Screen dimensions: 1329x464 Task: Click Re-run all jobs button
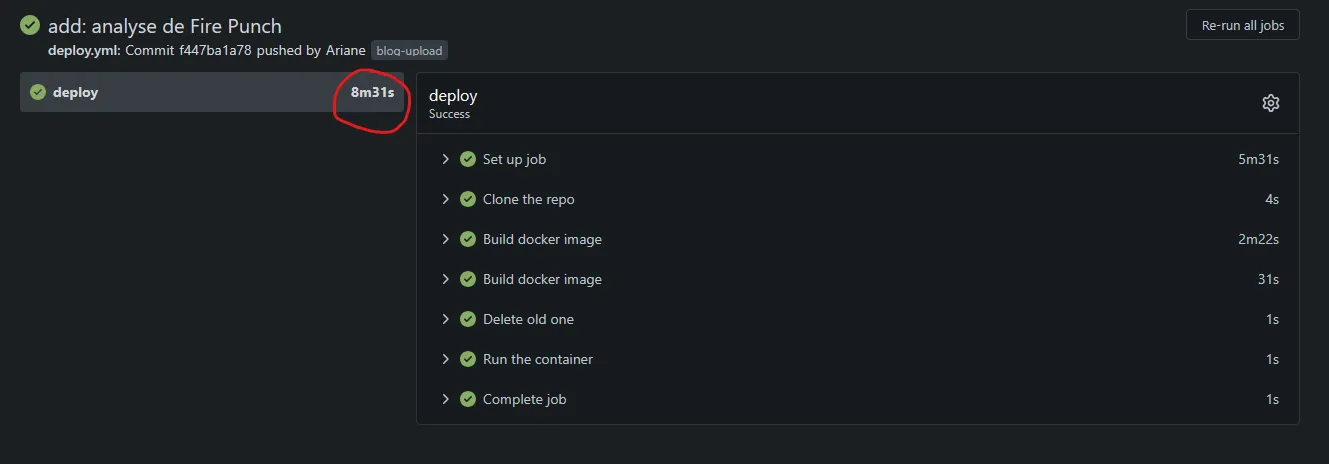(x=1242, y=25)
